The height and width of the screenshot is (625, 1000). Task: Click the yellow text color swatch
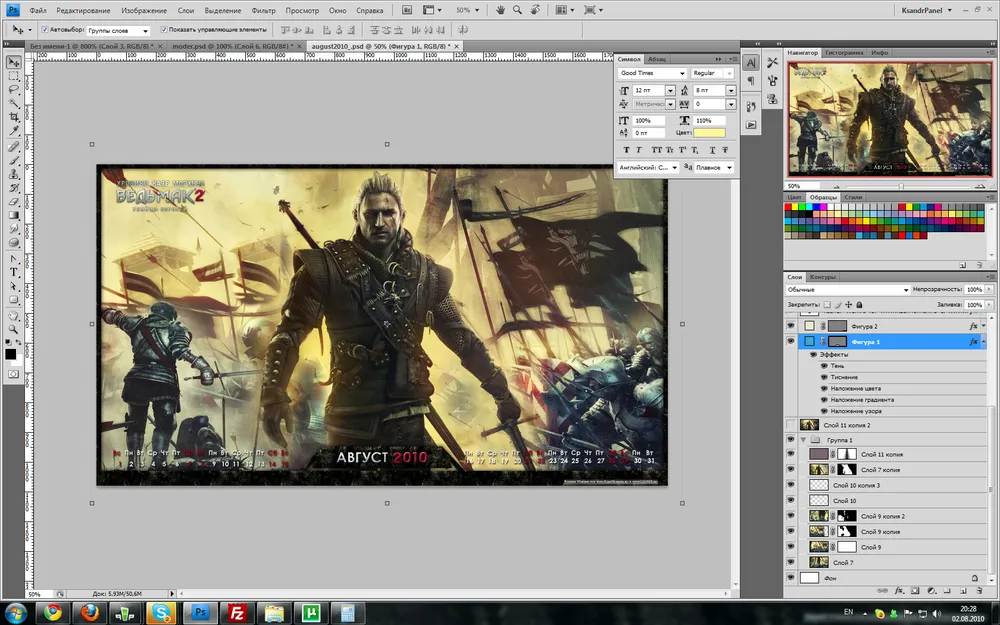[709, 132]
